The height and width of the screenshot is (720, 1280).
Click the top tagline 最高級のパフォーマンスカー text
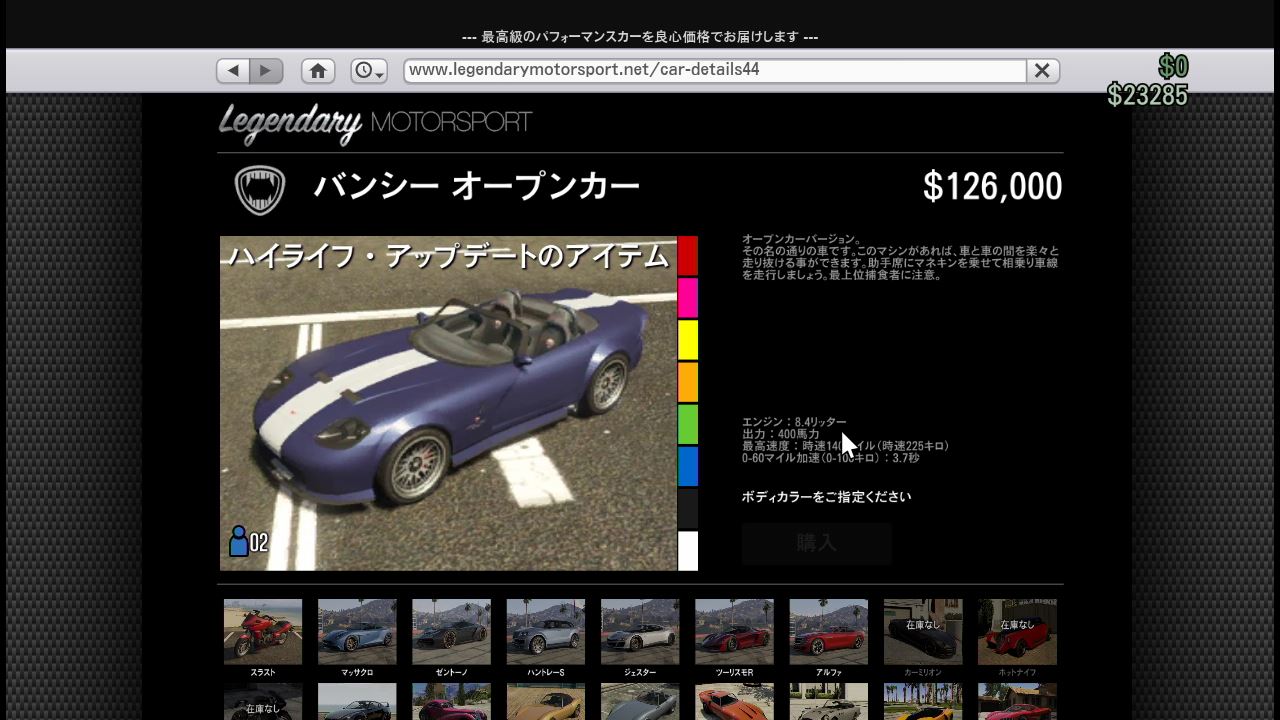[640, 37]
